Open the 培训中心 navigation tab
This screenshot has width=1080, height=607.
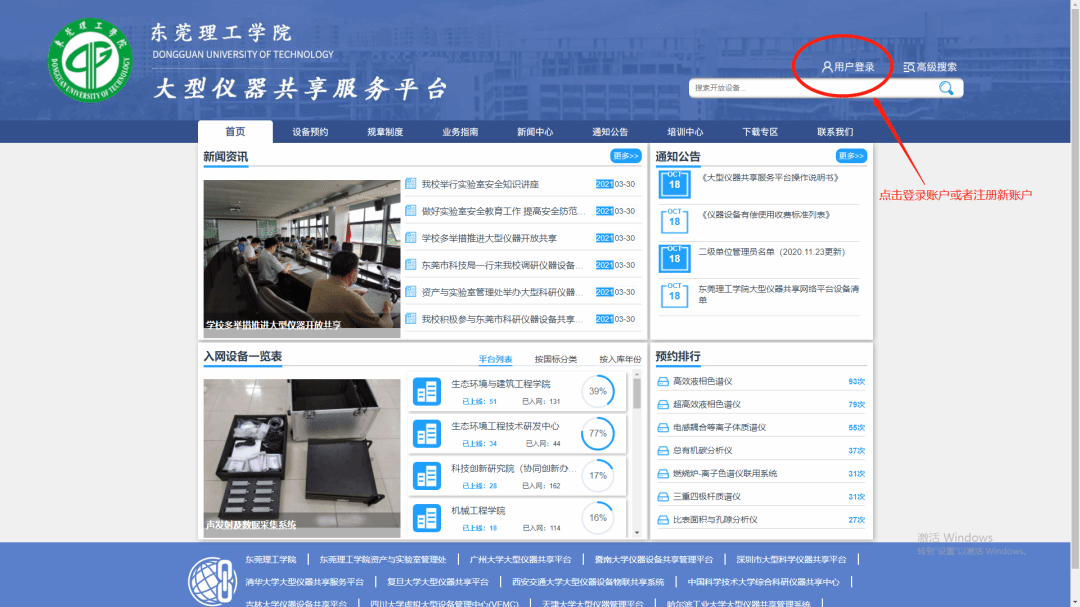[685, 132]
